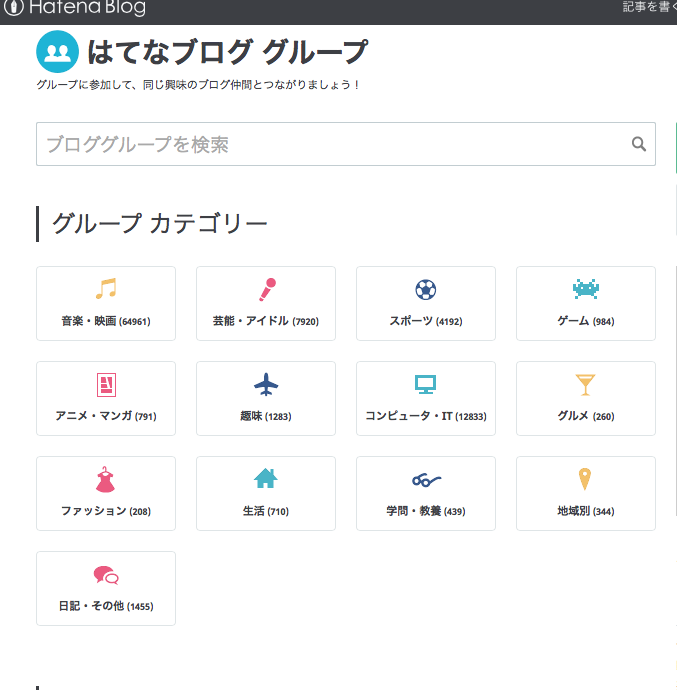Click the はてなブログ グループ page title
Screen dimensions: 677x690
[x=227, y=52]
